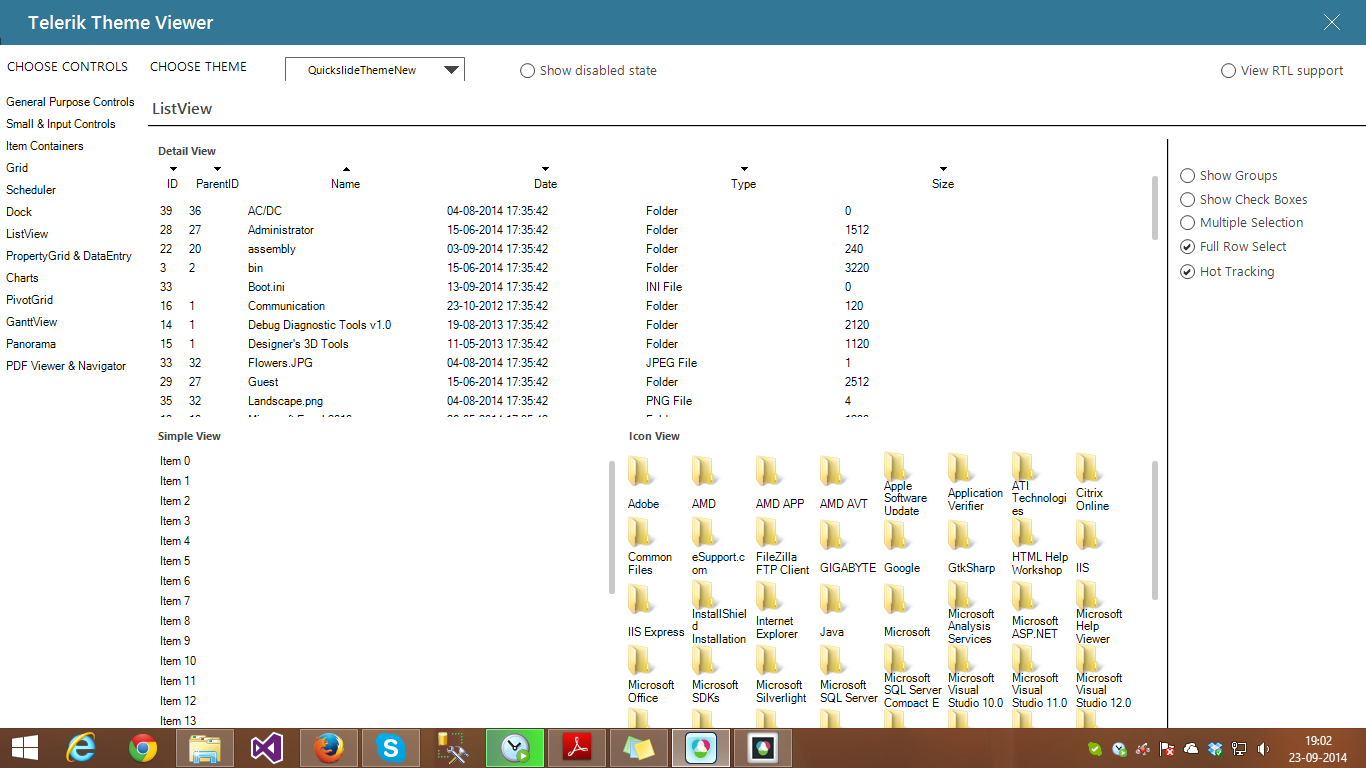Go to Item Containers controls
This screenshot has height=768, width=1366.
click(45, 146)
